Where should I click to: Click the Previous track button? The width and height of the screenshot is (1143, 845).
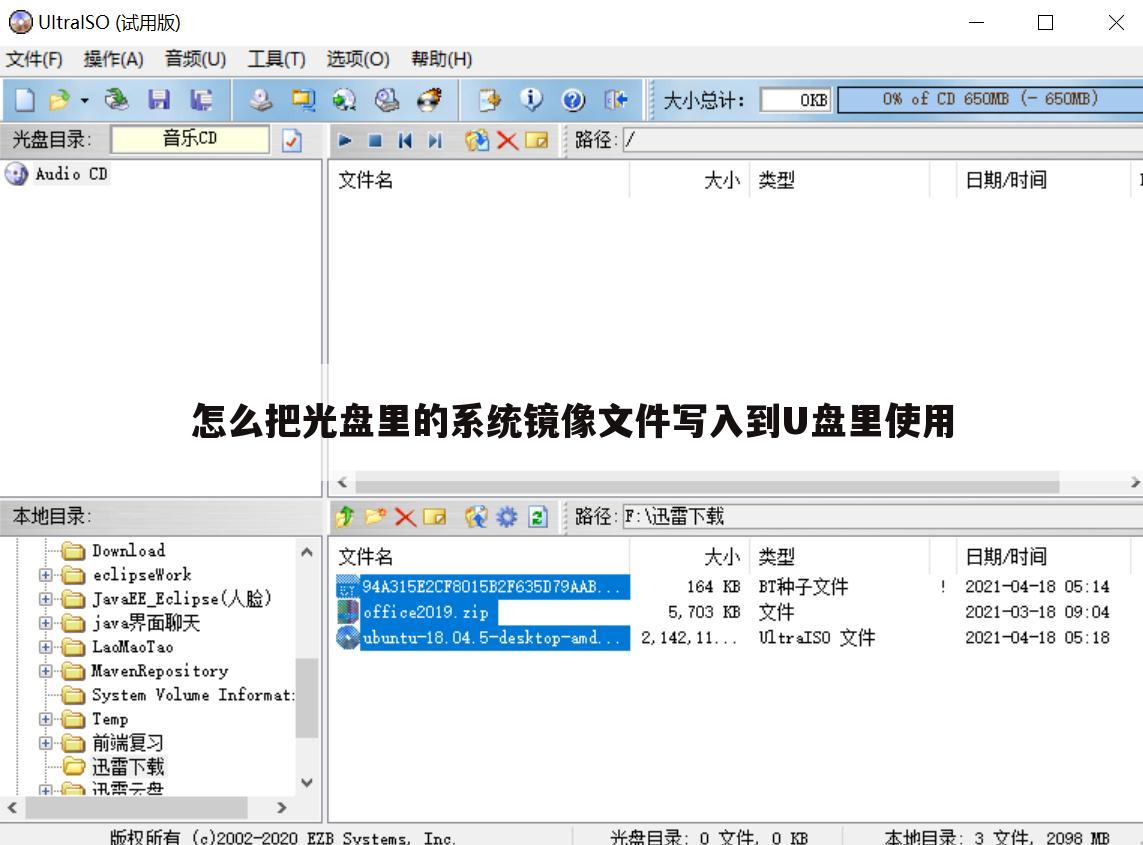[x=405, y=140]
